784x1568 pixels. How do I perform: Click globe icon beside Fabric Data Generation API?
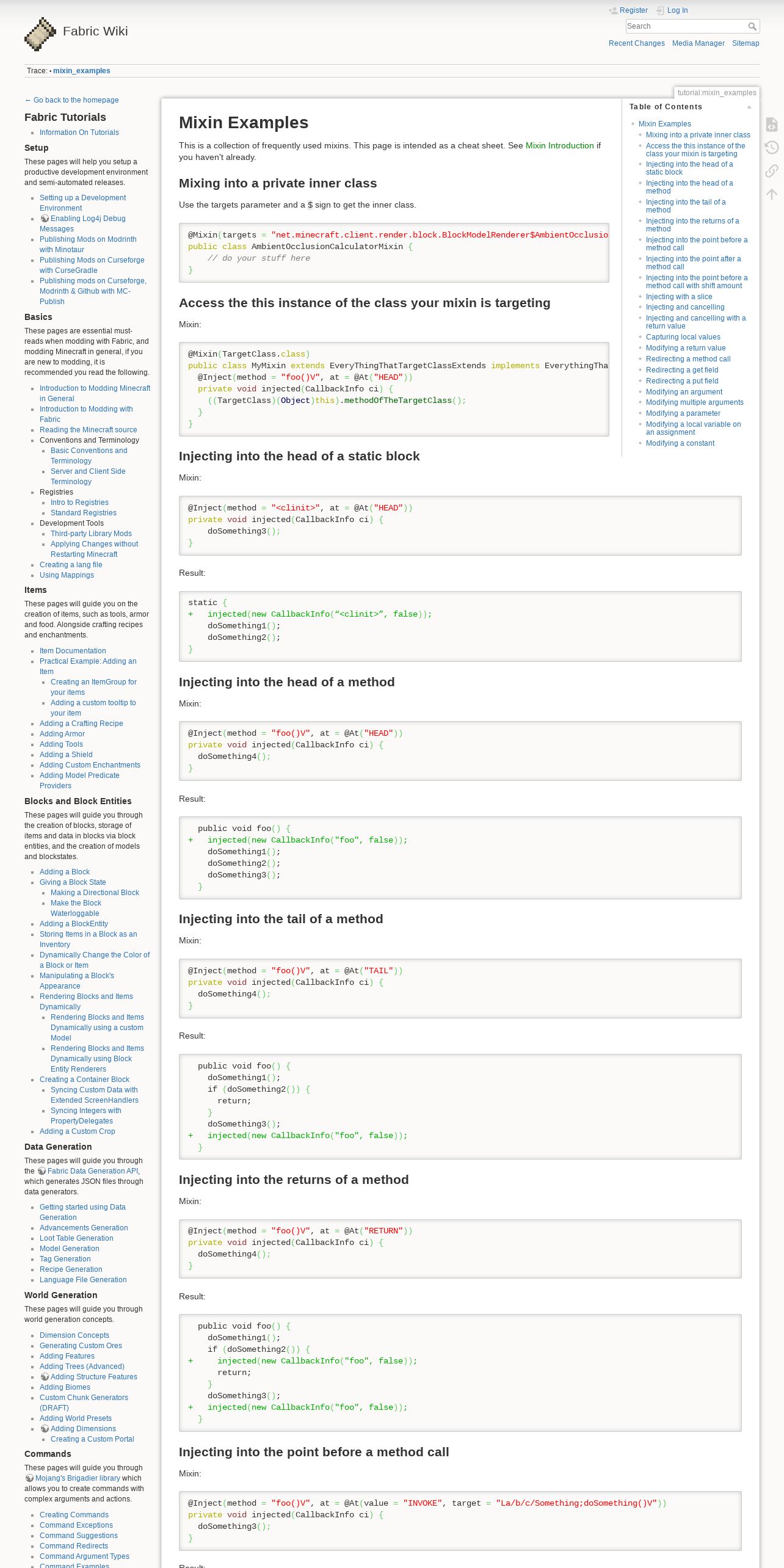click(x=42, y=1171)
